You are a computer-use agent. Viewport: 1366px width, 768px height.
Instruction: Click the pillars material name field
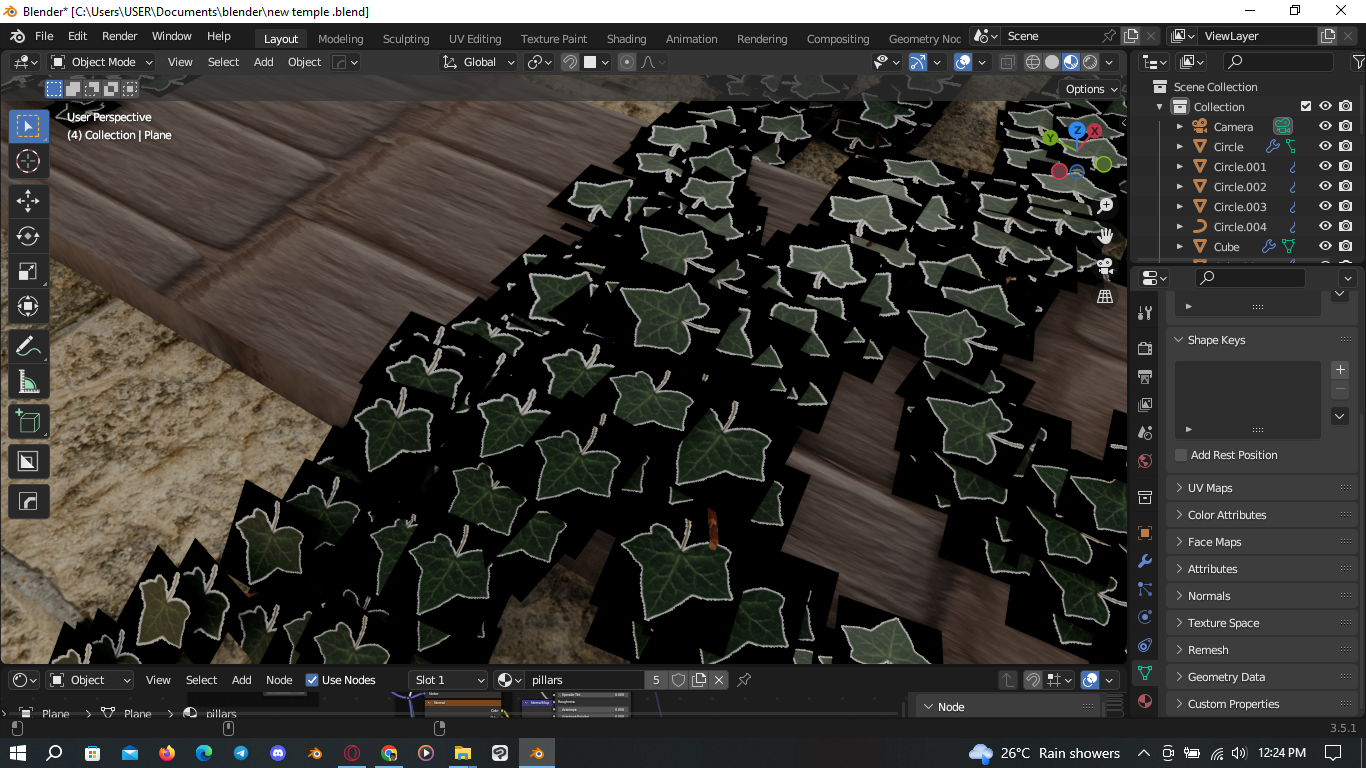585,680
